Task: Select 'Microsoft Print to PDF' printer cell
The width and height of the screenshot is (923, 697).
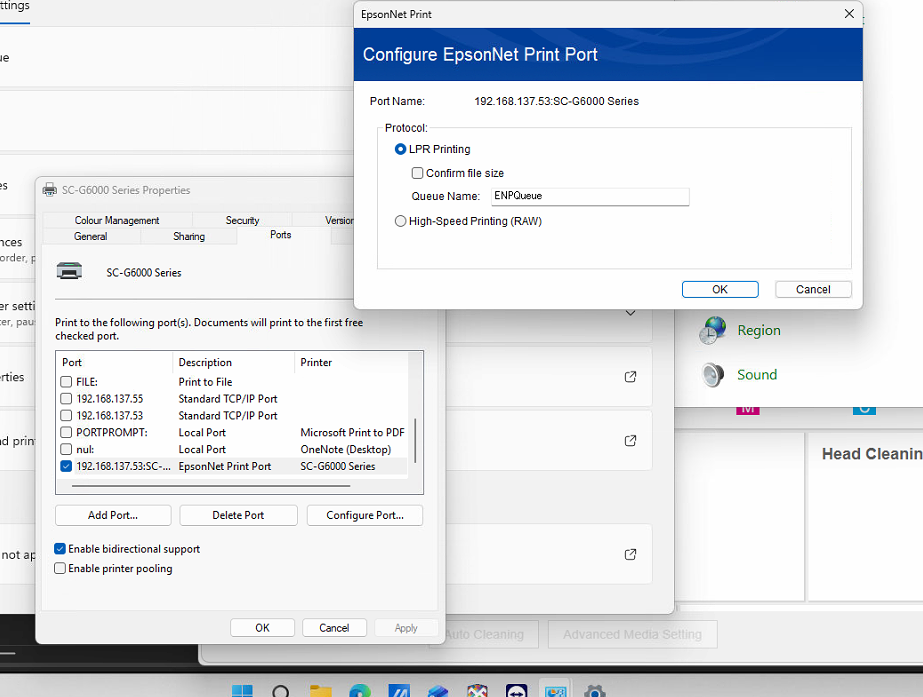Action: [x=352, y=432]
